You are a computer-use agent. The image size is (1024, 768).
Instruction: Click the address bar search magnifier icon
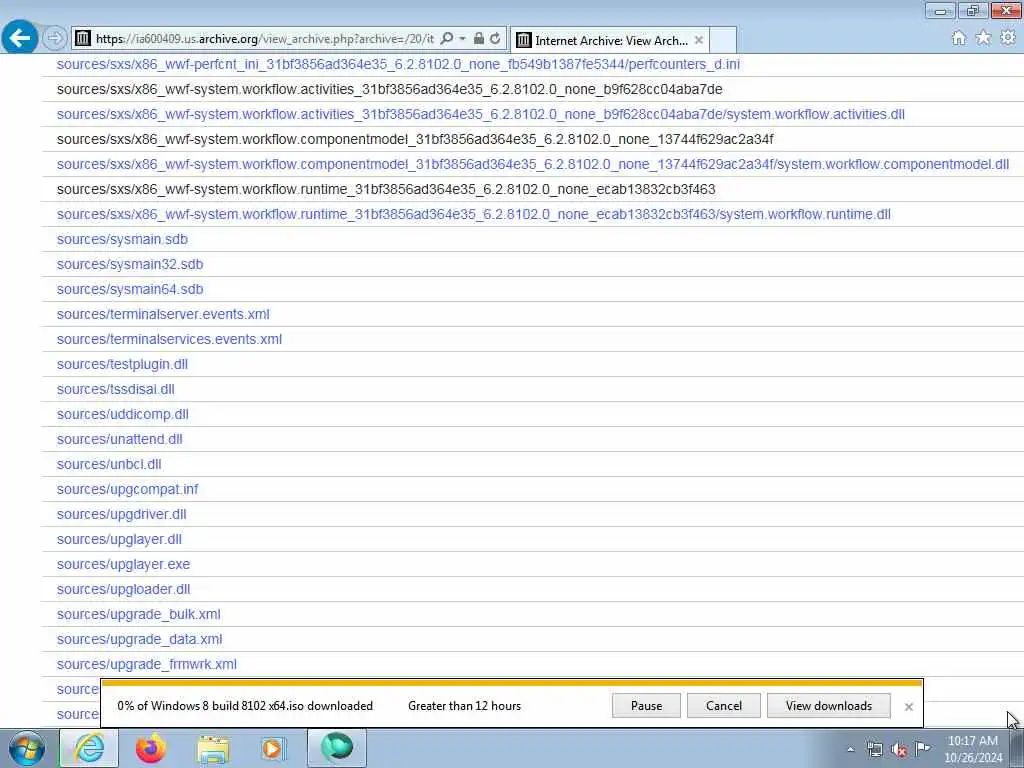click(x=447, y=39)
